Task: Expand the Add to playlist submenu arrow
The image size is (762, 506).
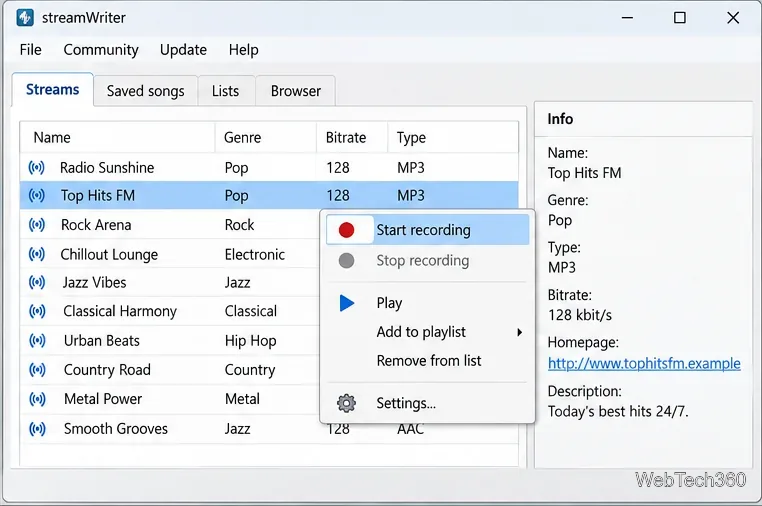Action: [x=520, y=332]
